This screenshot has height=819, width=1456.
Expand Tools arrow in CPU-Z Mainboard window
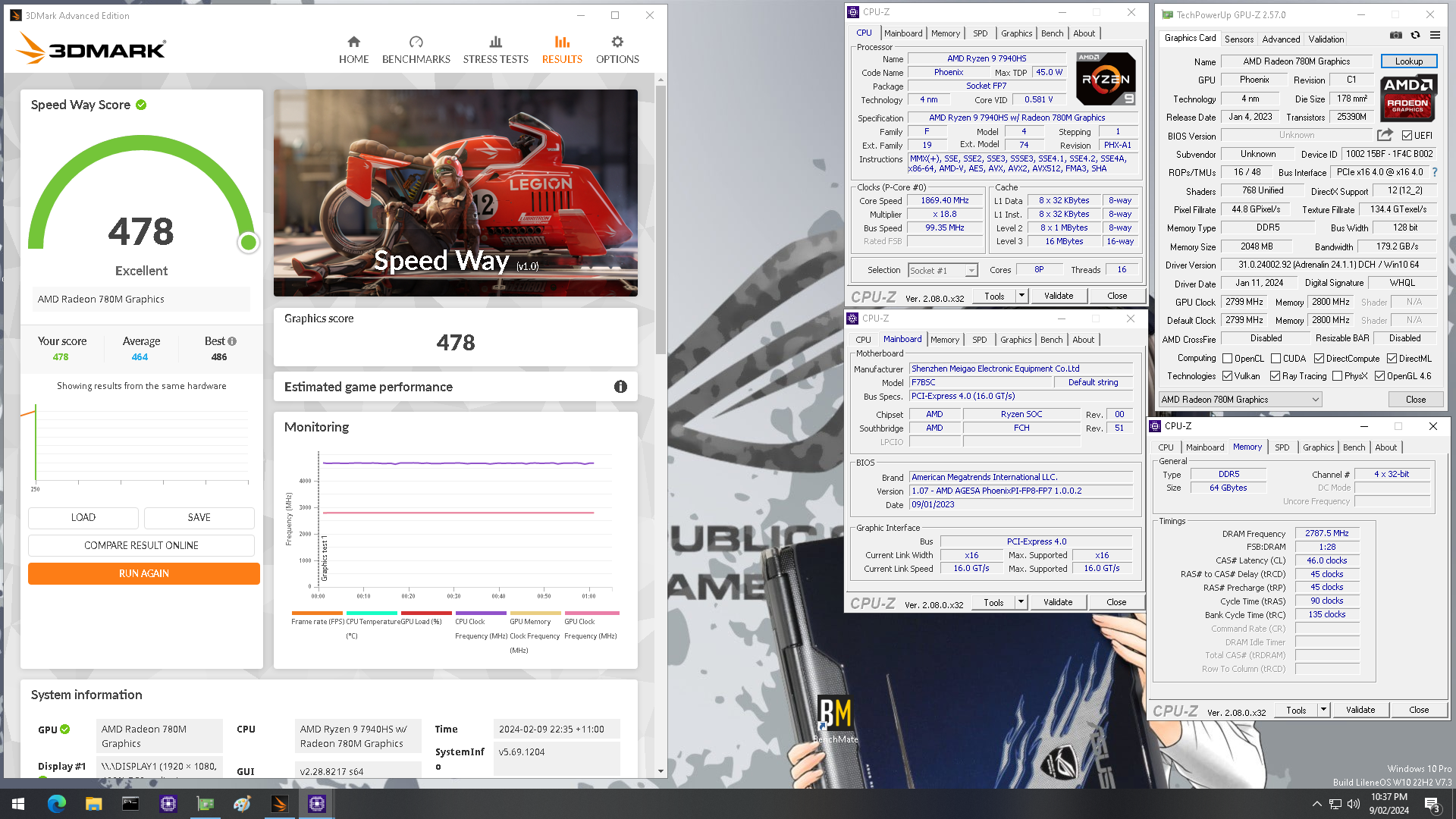tap(1021, 602)
